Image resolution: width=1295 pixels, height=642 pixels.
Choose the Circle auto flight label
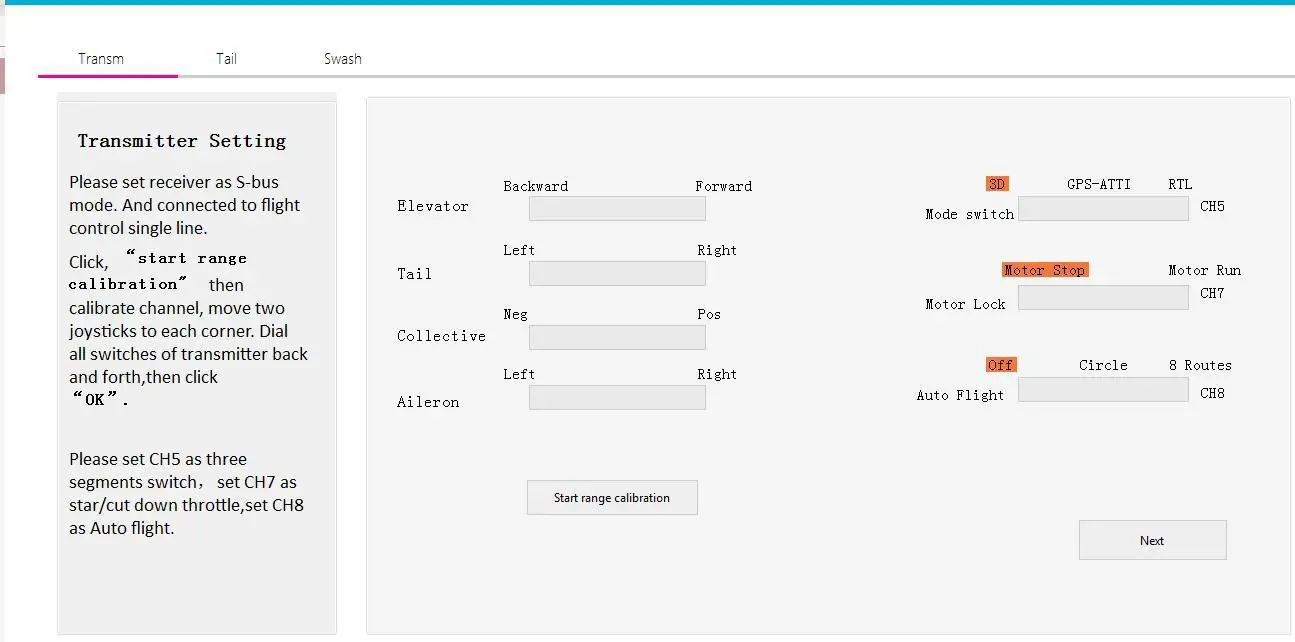[x=1103, y=365]
